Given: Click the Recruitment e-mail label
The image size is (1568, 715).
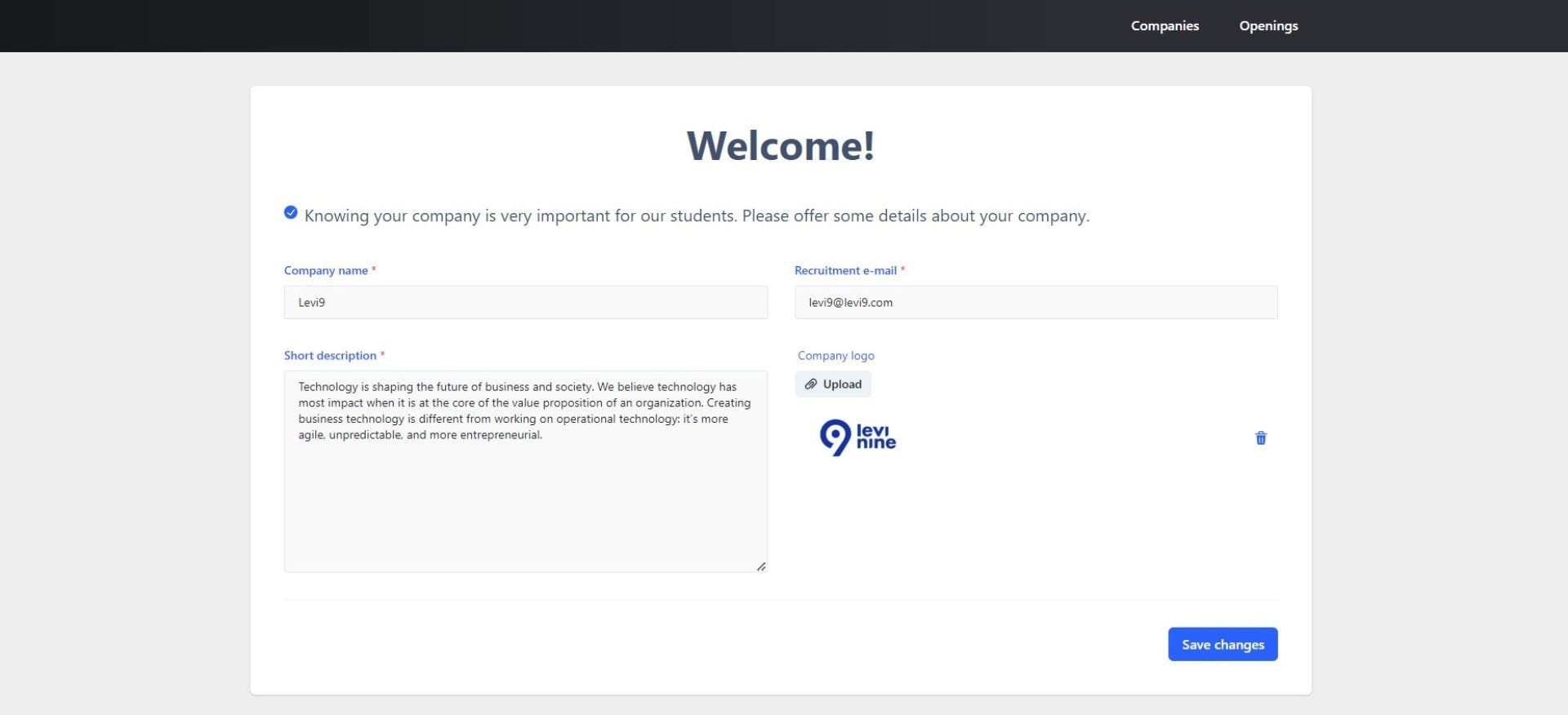Looking at the screenshot, I should pos(845,271).
